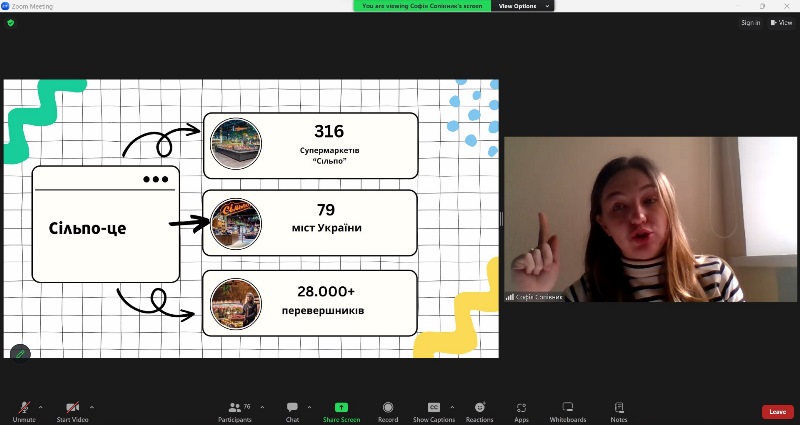This screenshot has height=425, width=800.
Task: Leave the meeting
Action: click(x=778, y=412)
